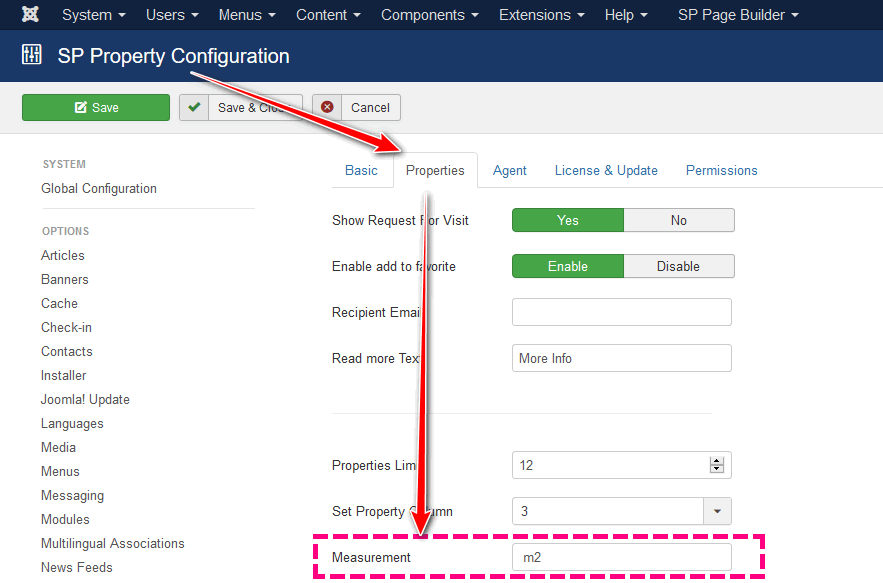Open the SP Page Builder menu
Screen dimensions: 883x583
tap(738, 15)
